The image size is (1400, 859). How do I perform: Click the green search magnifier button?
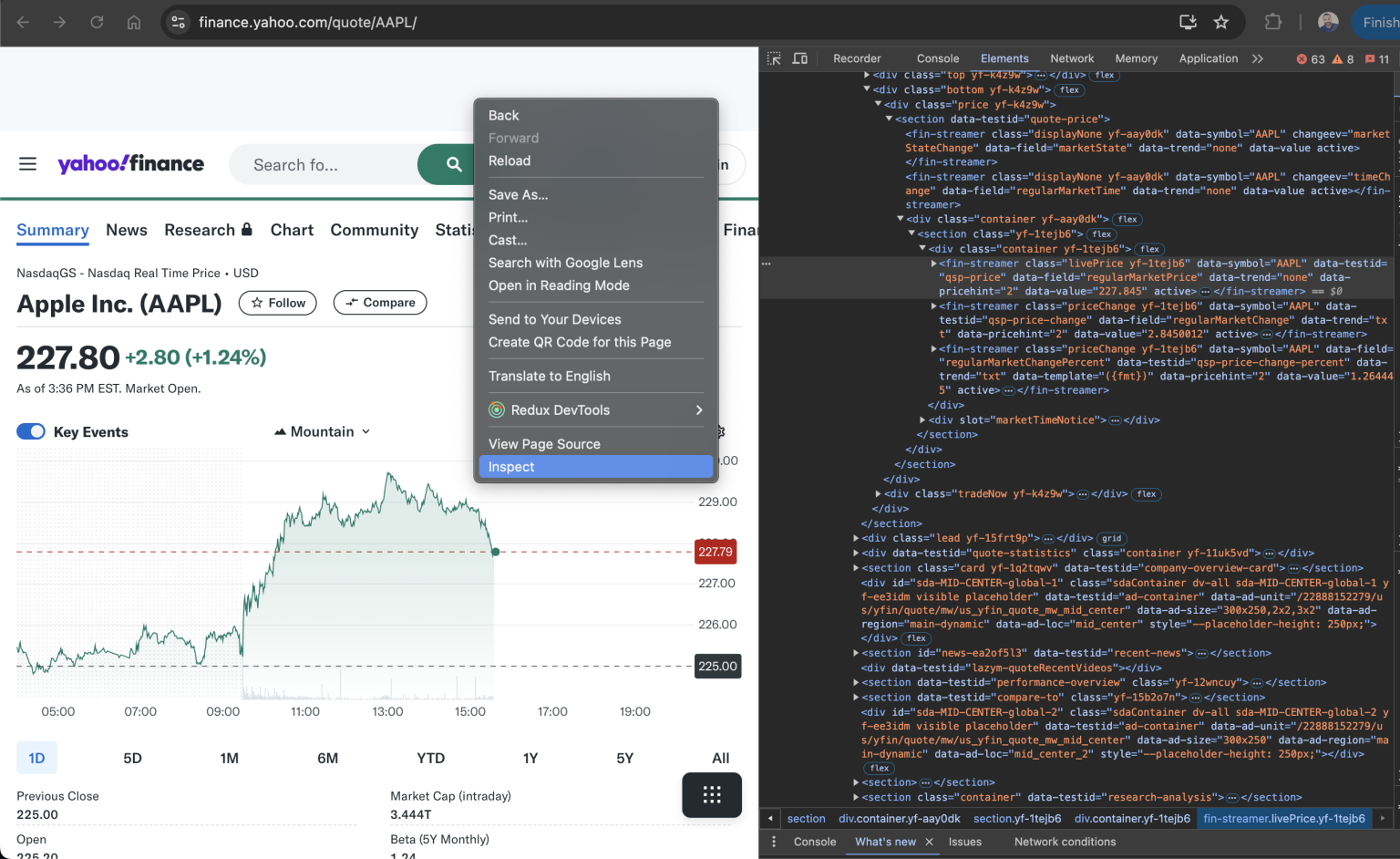pos(453,164)
